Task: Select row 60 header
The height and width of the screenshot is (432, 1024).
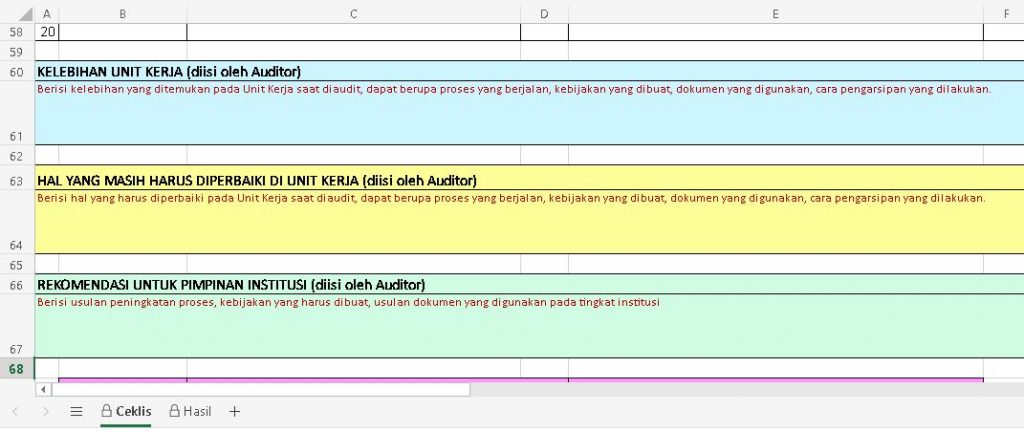Action: click(16, 72)
